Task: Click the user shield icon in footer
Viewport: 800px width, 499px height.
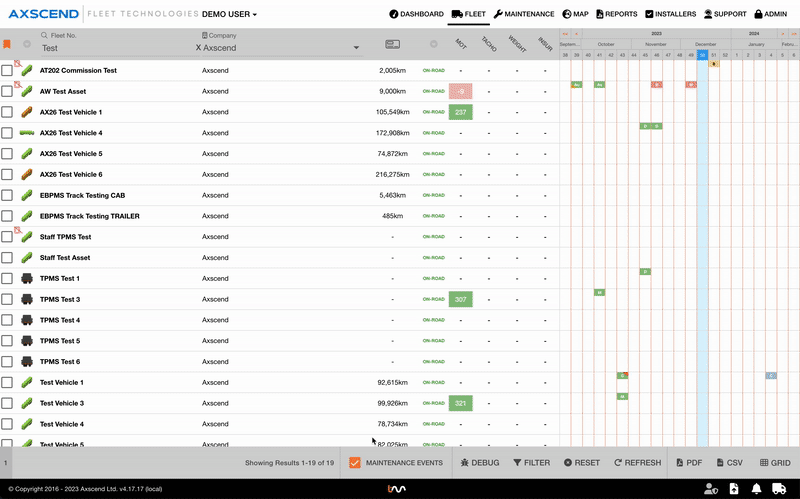Action: 710,488
